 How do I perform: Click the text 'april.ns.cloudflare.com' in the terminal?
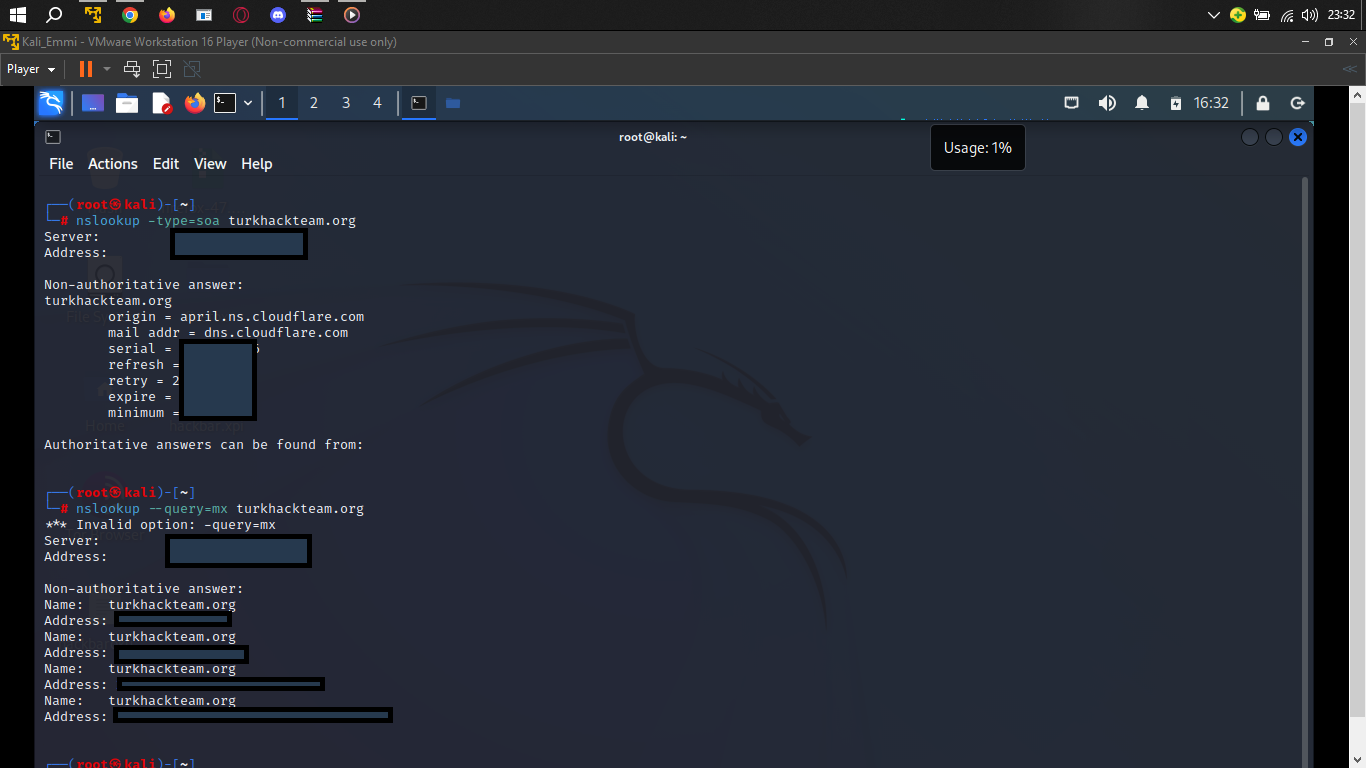point(272,317)
